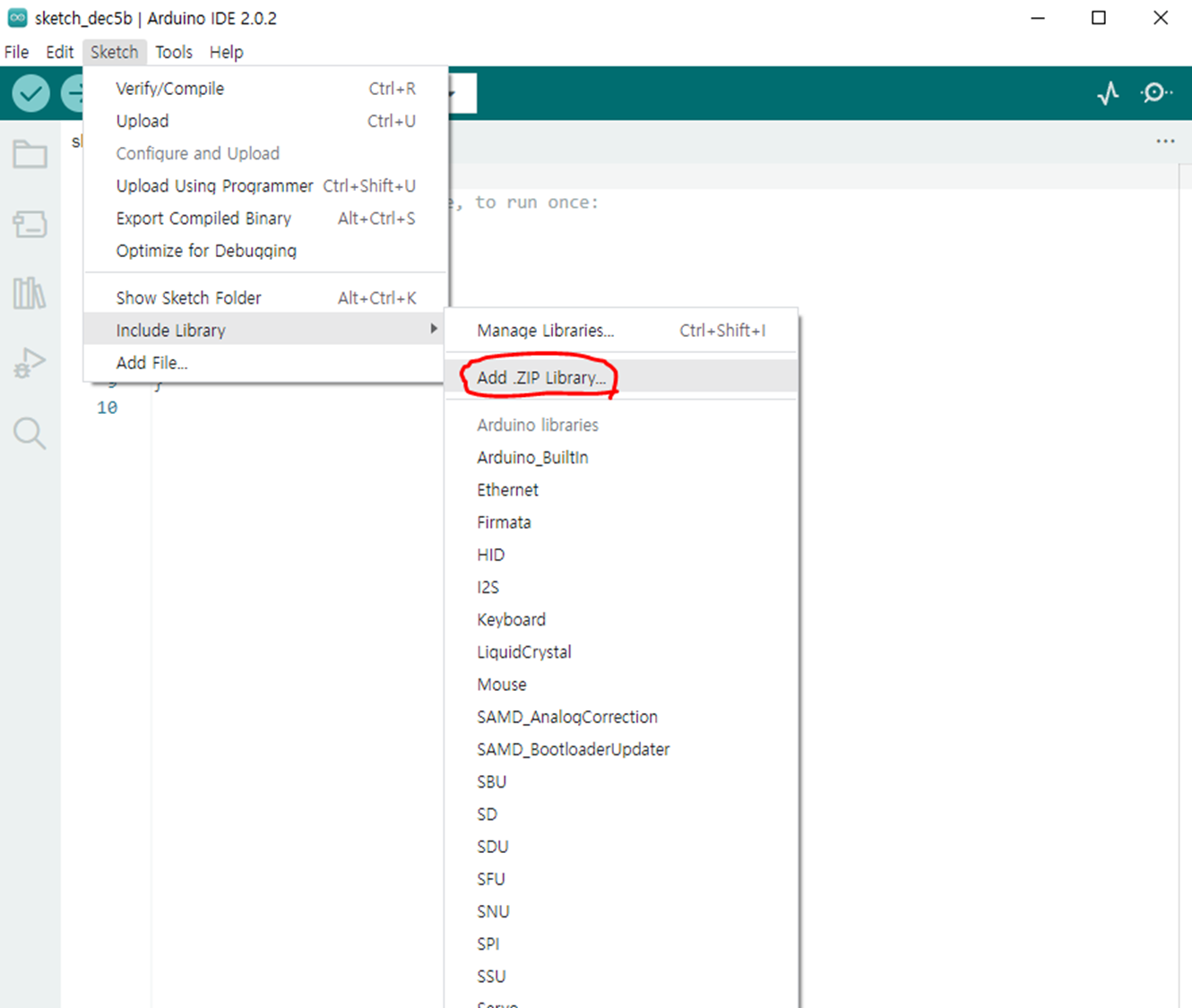This screenshot has width=1192, height=1008.
Task: Include the SSU library
Action: pos(621,976)
